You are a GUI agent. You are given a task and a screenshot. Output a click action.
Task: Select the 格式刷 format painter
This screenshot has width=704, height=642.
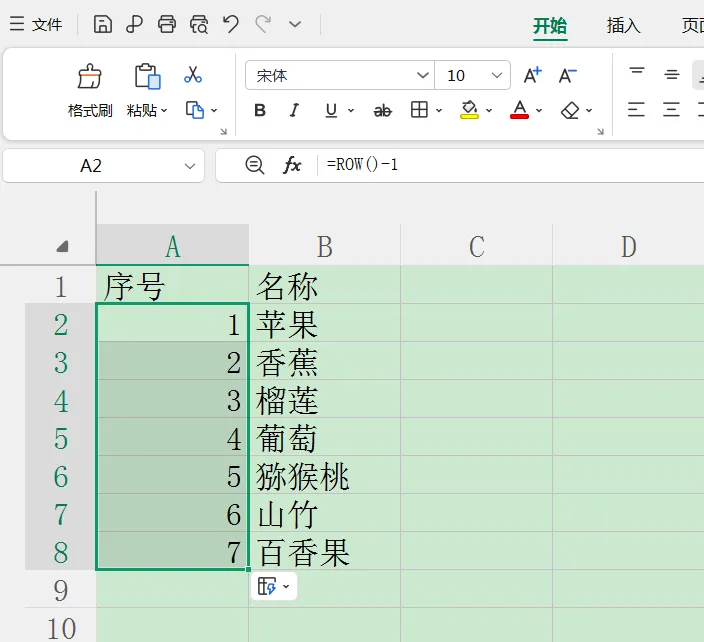[90, 90]
